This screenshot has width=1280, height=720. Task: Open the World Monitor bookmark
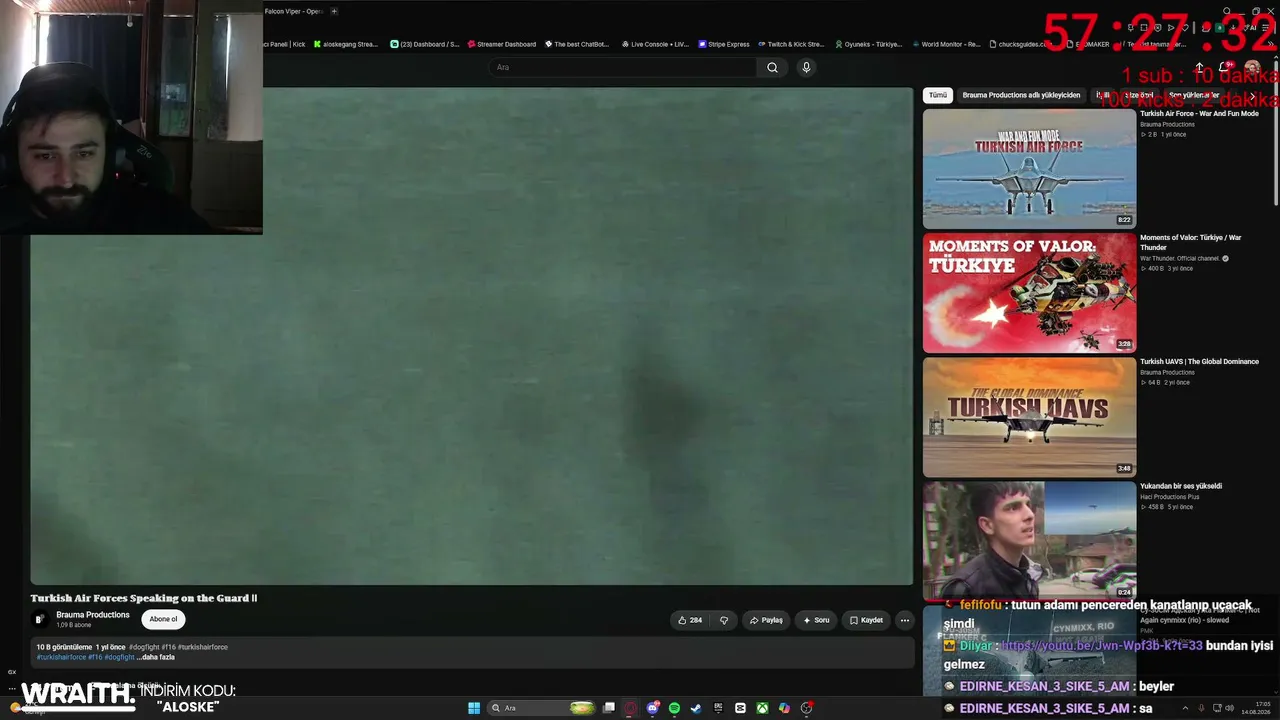pos(946,44)
